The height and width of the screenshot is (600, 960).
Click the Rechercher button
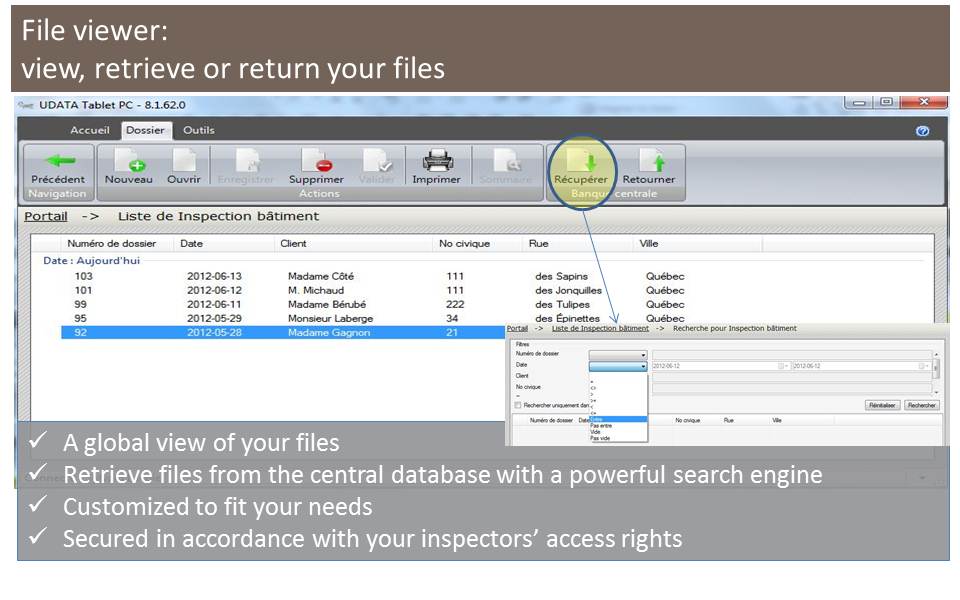click(921, 405)
